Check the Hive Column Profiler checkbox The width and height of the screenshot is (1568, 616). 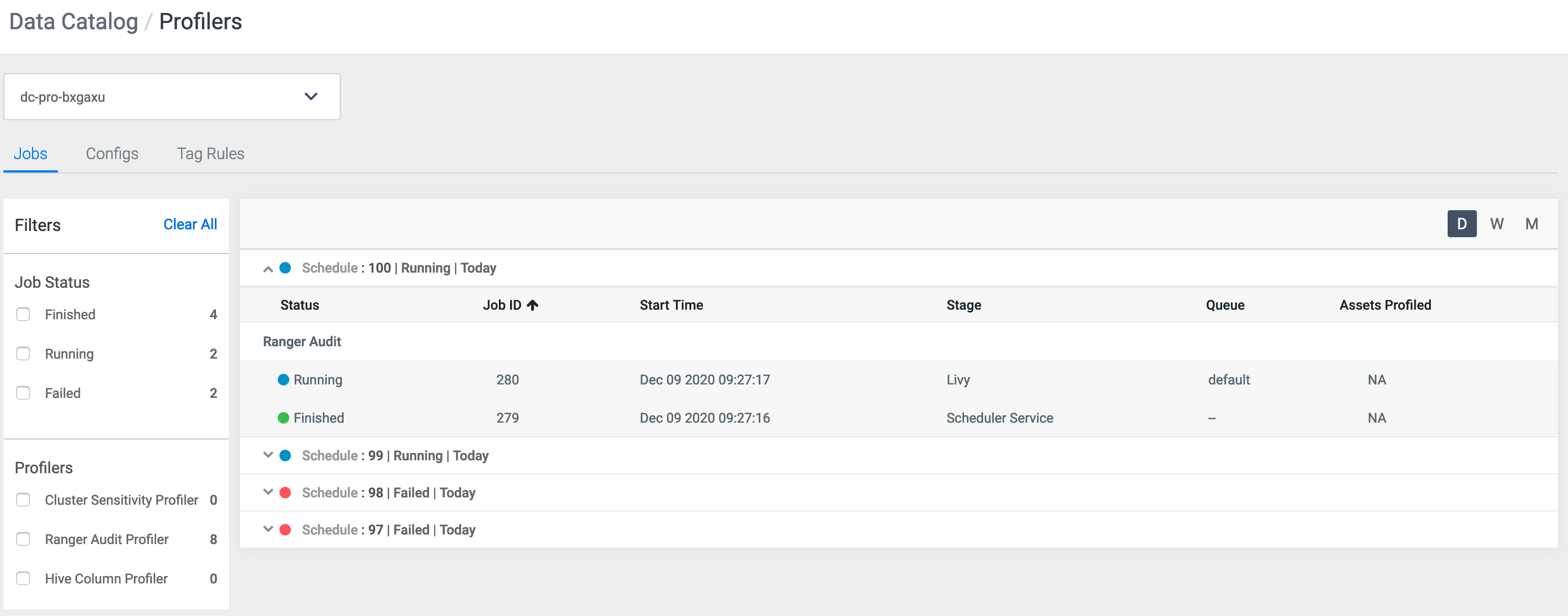point(23,578)
